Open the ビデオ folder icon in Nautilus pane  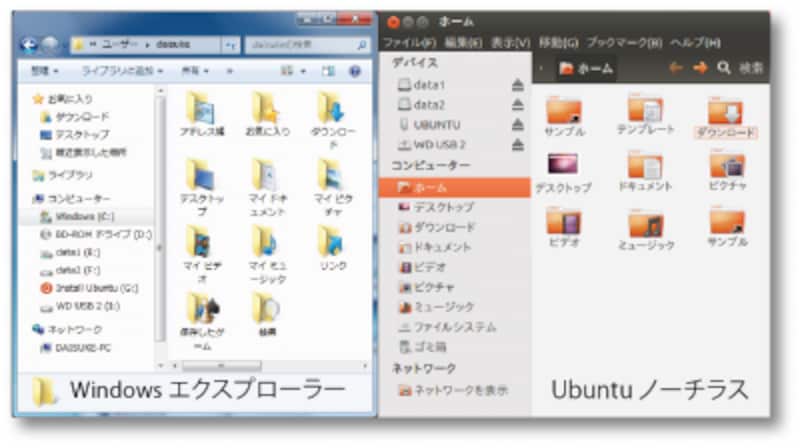coord(563,228)
